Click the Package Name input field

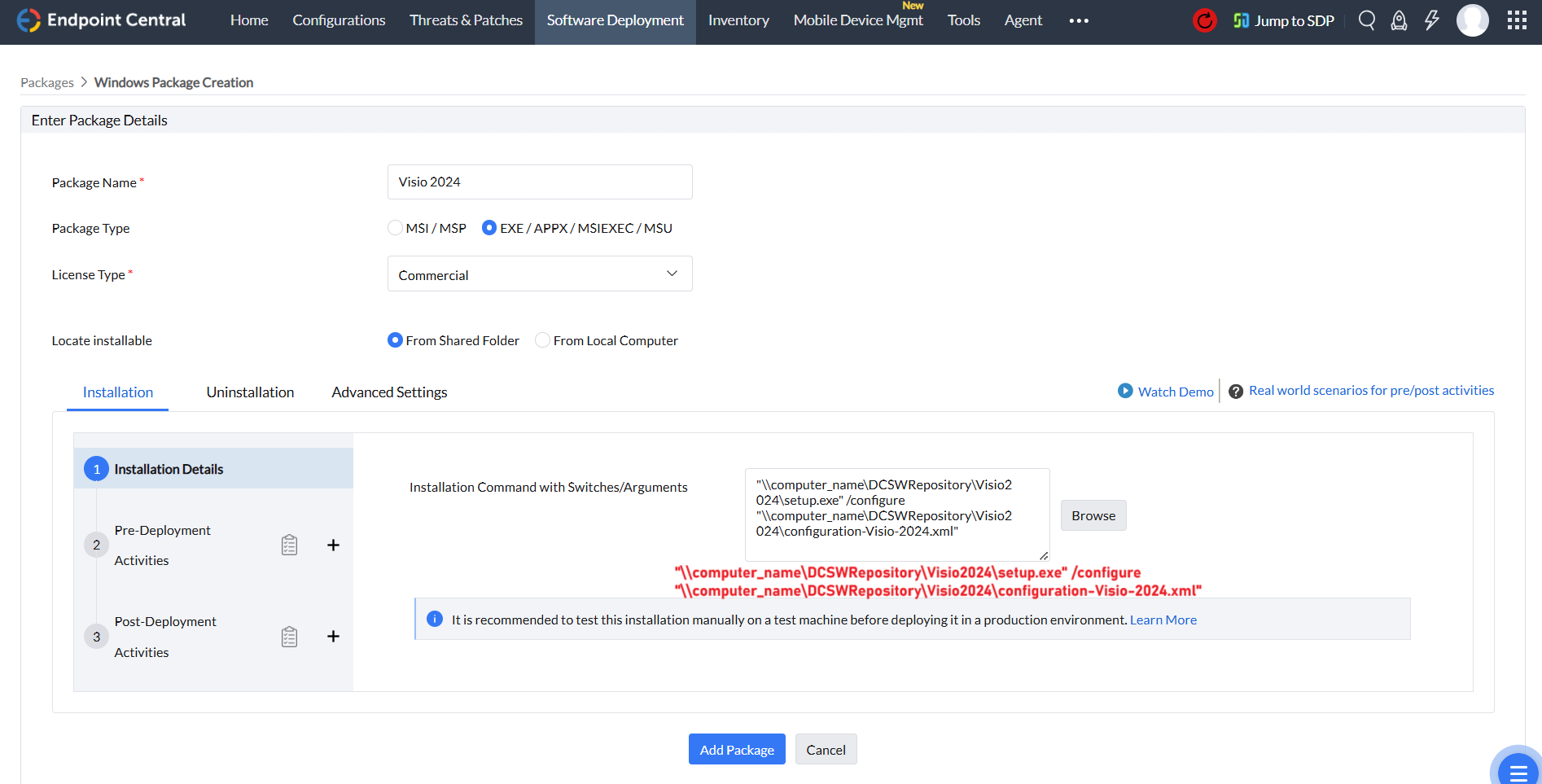(540, 182)
